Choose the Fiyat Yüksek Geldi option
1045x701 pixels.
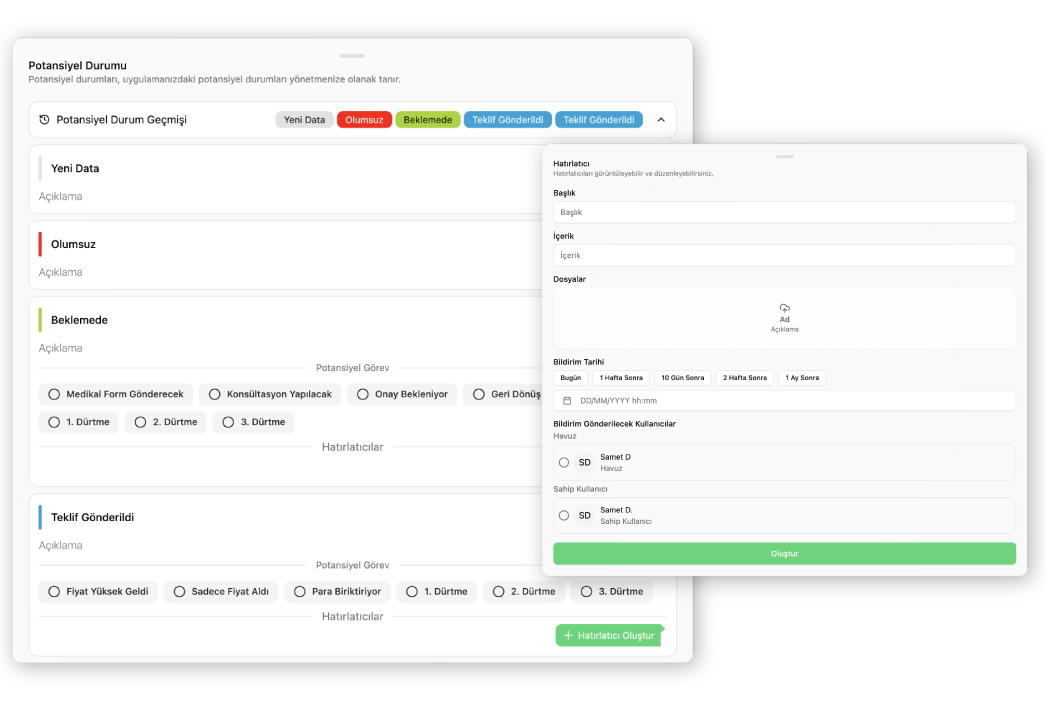54,592
